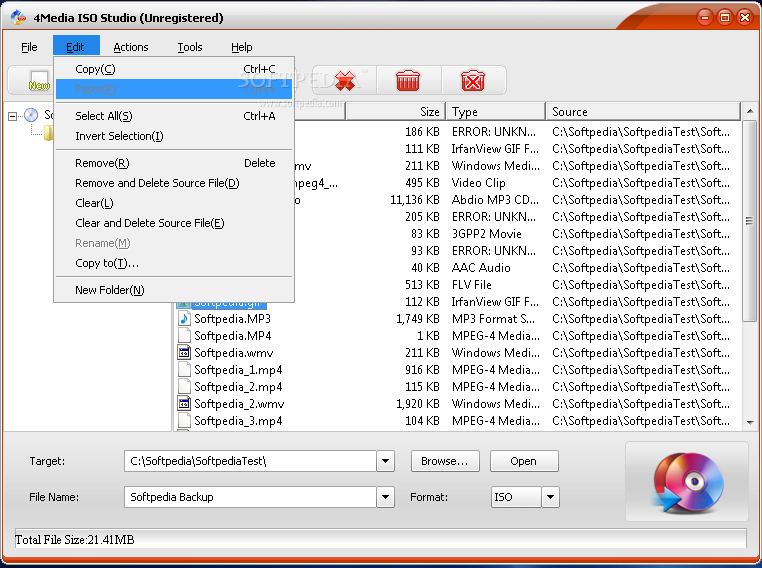Click the file icon of Softpedia.MP4

(x=184, y=336)
